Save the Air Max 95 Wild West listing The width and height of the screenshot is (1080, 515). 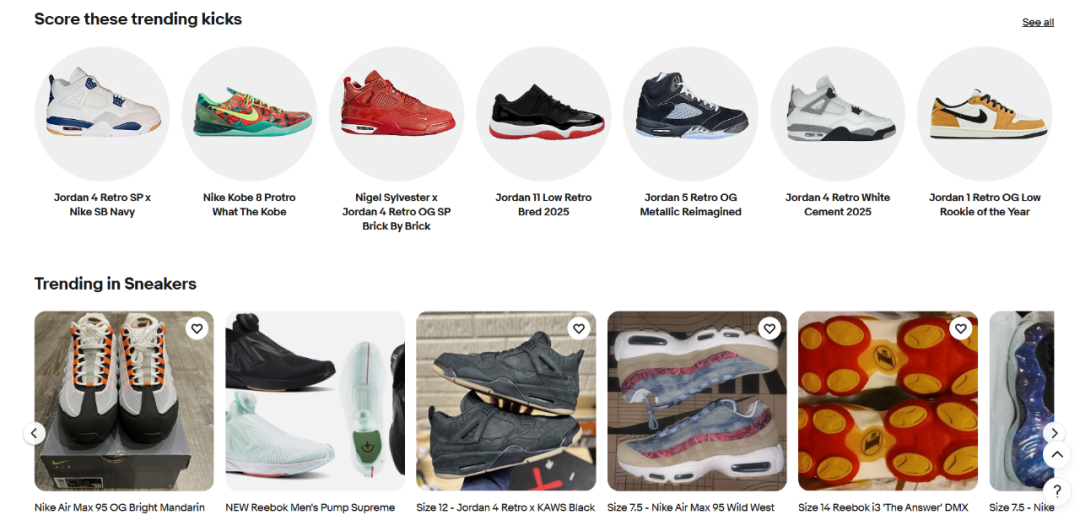coord(769,328)
